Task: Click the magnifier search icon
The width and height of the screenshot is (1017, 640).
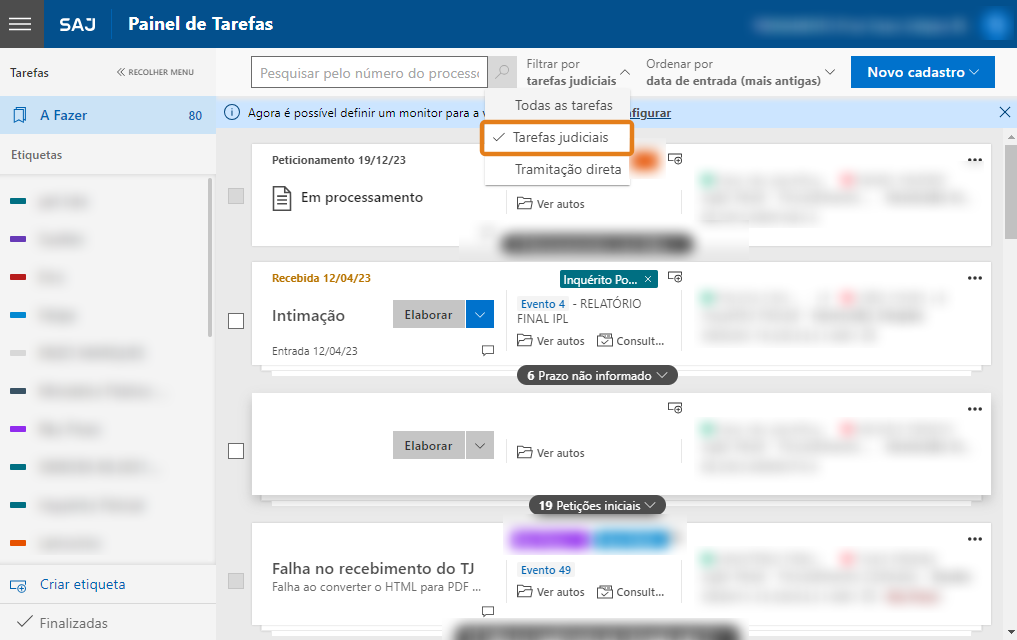Action: pyautogui.click(x=503, y=73)
